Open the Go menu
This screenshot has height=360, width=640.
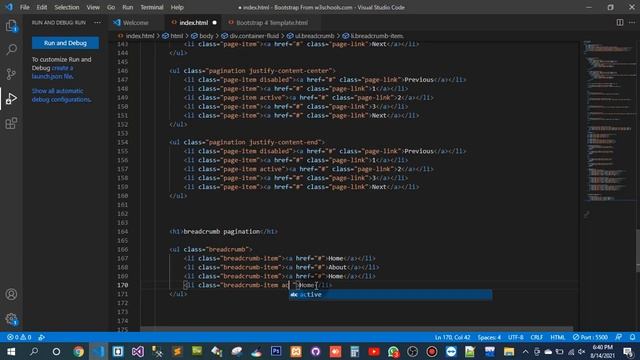pyautogui.click(x=111, y=7)
